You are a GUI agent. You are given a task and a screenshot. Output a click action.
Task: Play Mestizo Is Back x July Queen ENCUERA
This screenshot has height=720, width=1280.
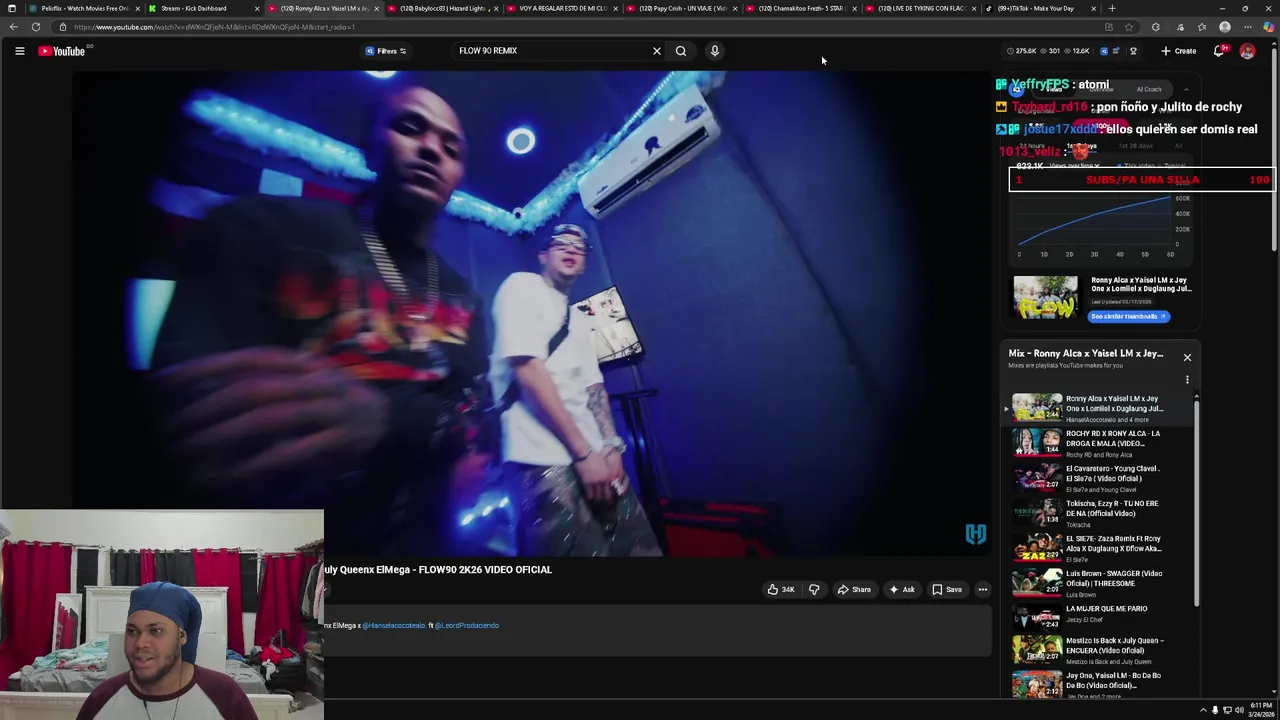[1101, 650]
